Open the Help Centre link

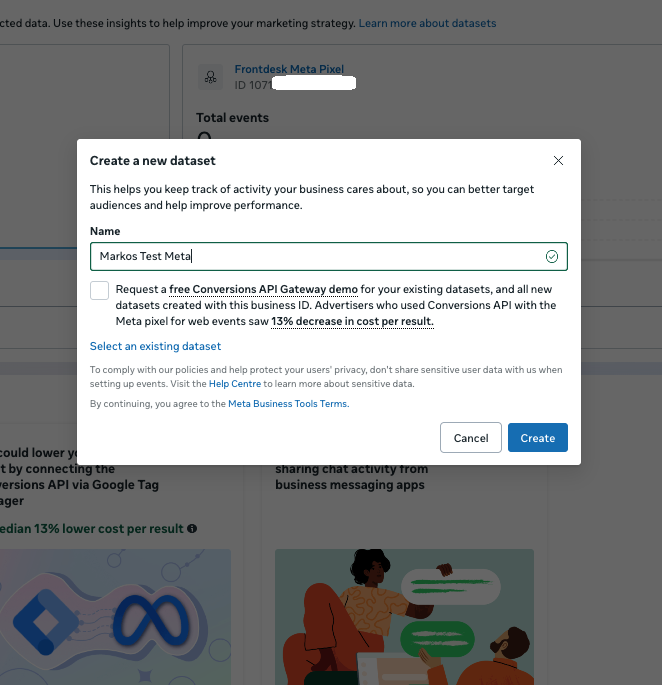(x=235, y=384)
